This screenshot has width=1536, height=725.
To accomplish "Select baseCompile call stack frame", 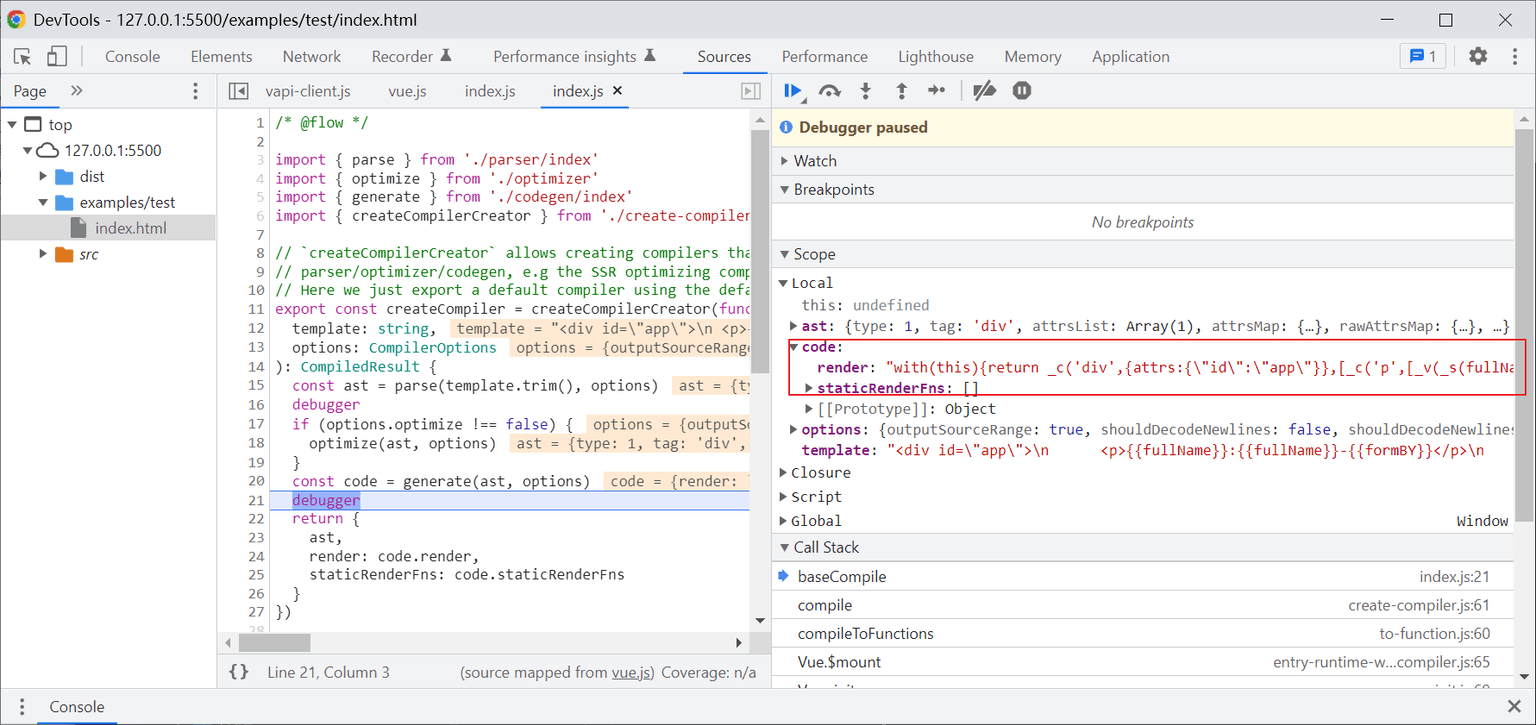I will click(x=1144, y=577).
